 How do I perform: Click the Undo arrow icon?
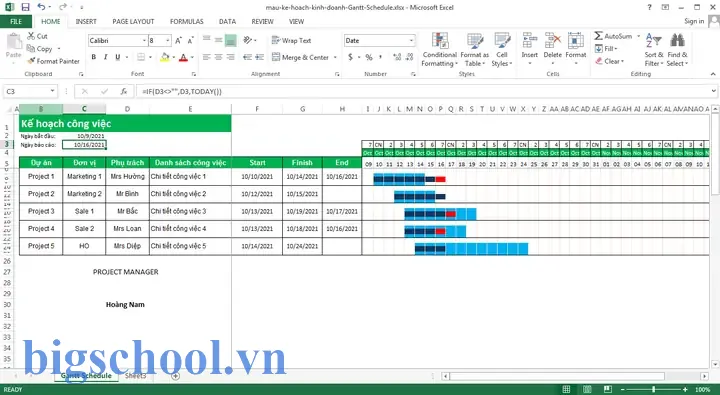[41, 7]
